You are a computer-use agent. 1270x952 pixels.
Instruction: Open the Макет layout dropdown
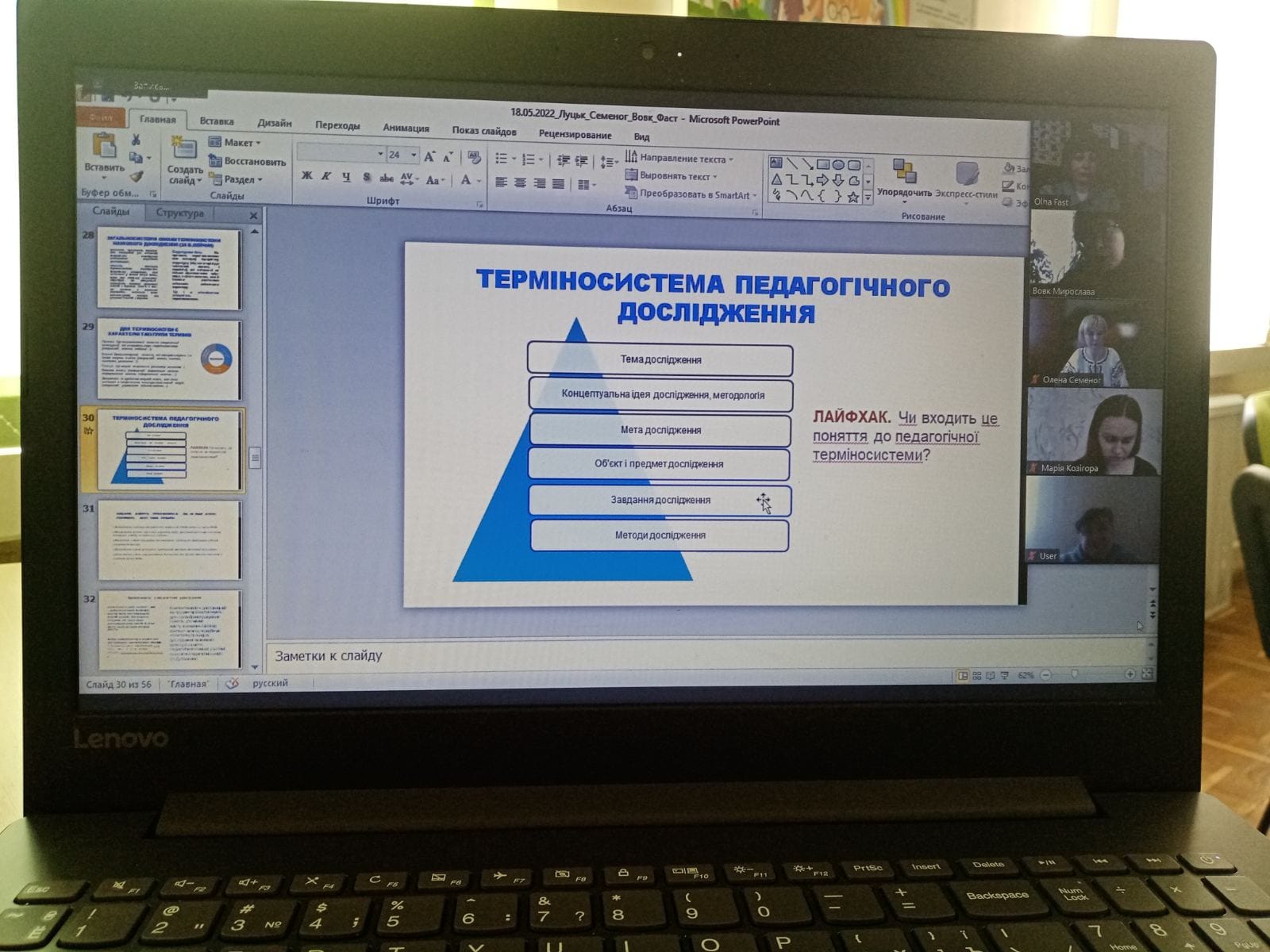click(234, 142)
